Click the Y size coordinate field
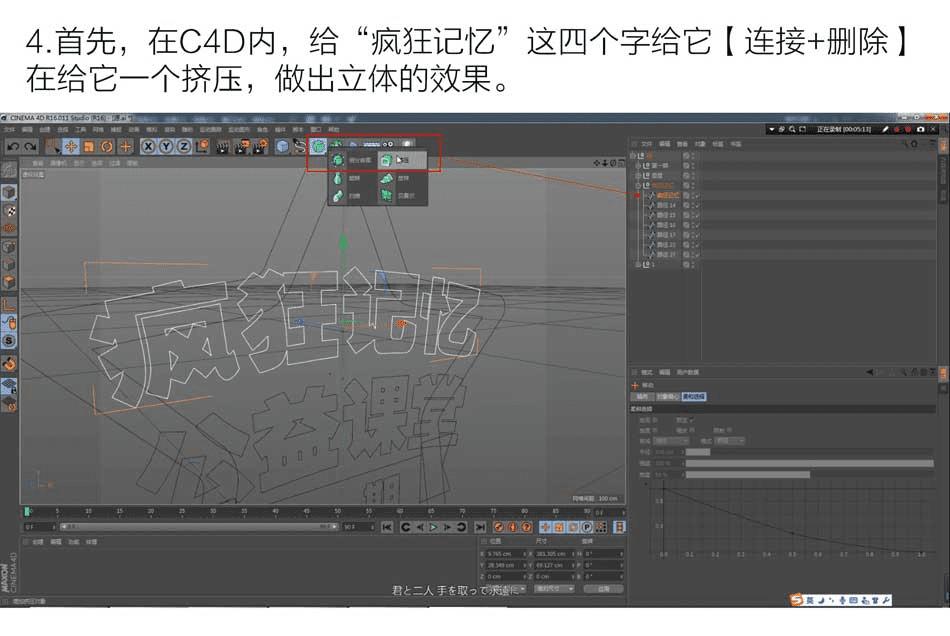This screenshot has width=950, height=636. tap(554, 565)
